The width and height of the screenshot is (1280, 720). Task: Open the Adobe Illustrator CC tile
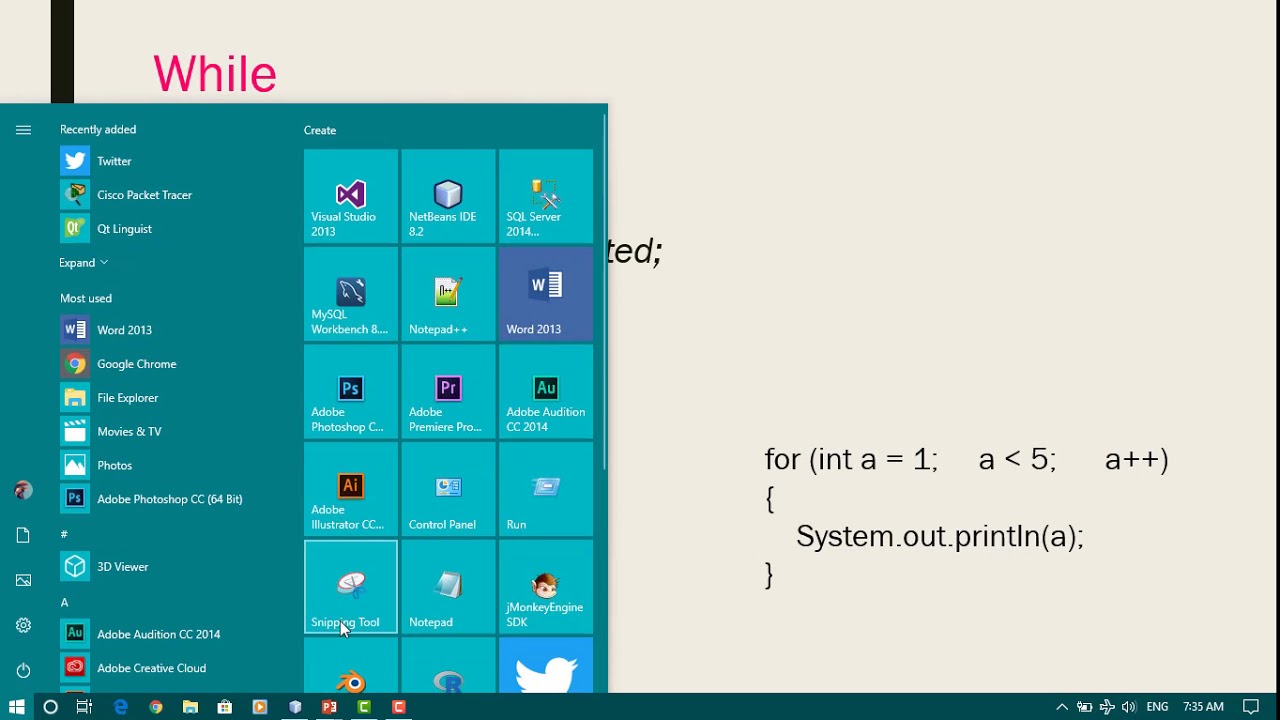pyautogui.click(x=351, y=489)
